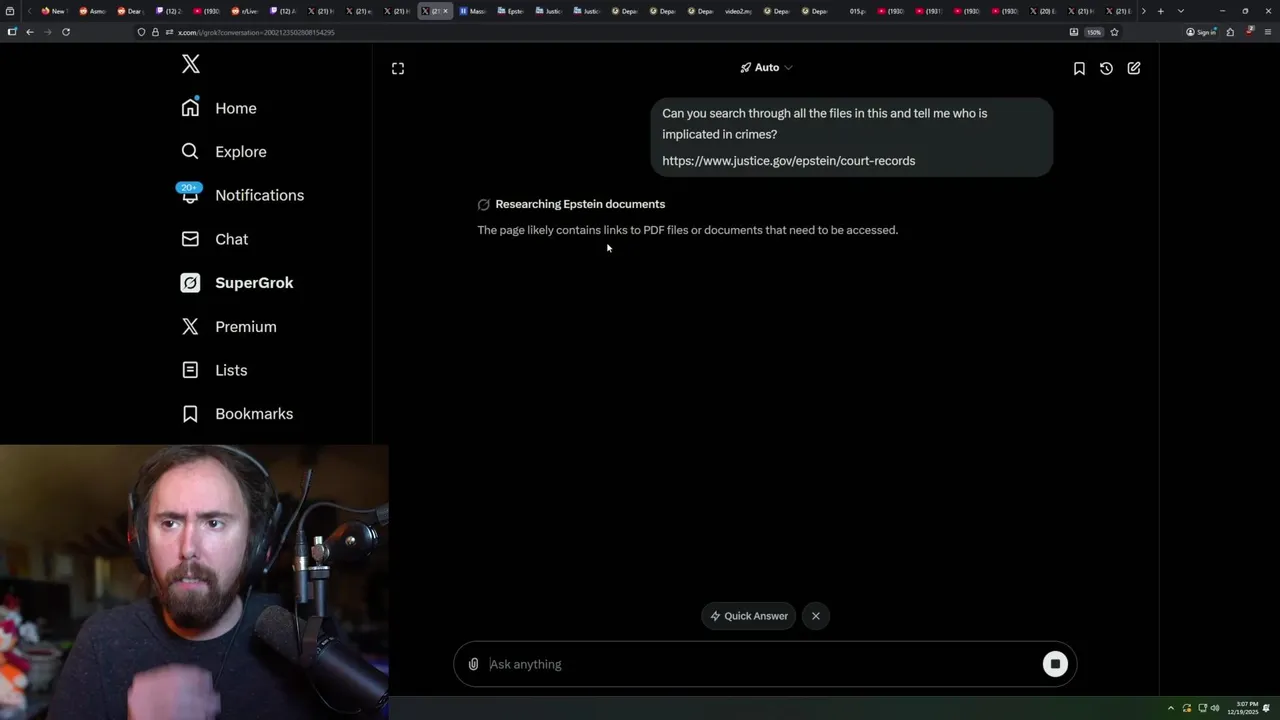The width and height of the screenshot is (1280, 720).
Task: Open the Firefox View tab button
Action: pyautogui.click(x=12, y=11)
